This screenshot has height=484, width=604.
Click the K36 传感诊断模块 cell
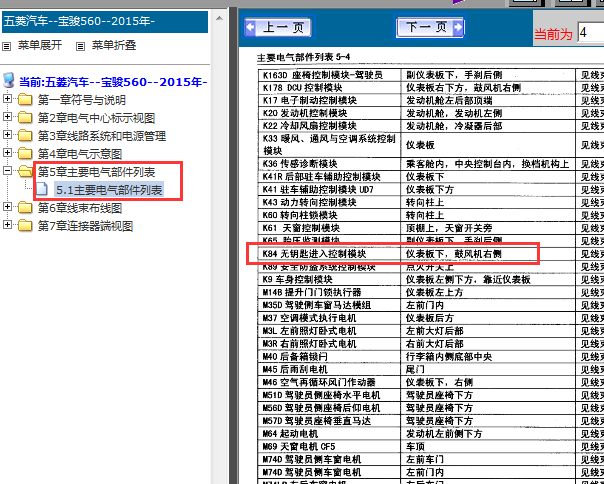(330, 163)
